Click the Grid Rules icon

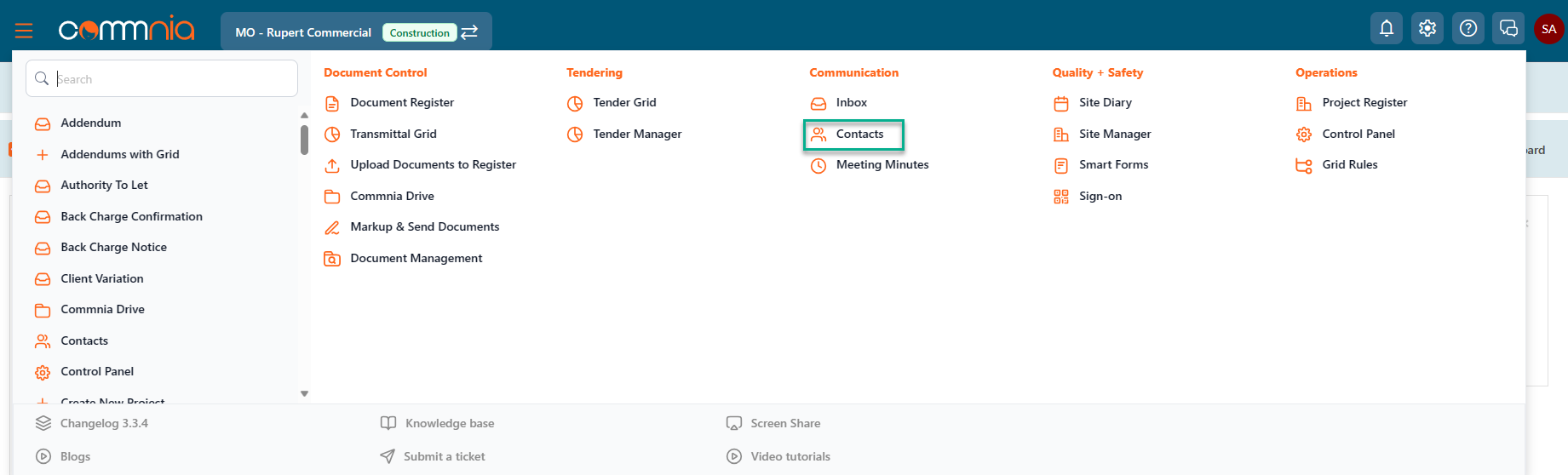click(x=1304, y=166)
